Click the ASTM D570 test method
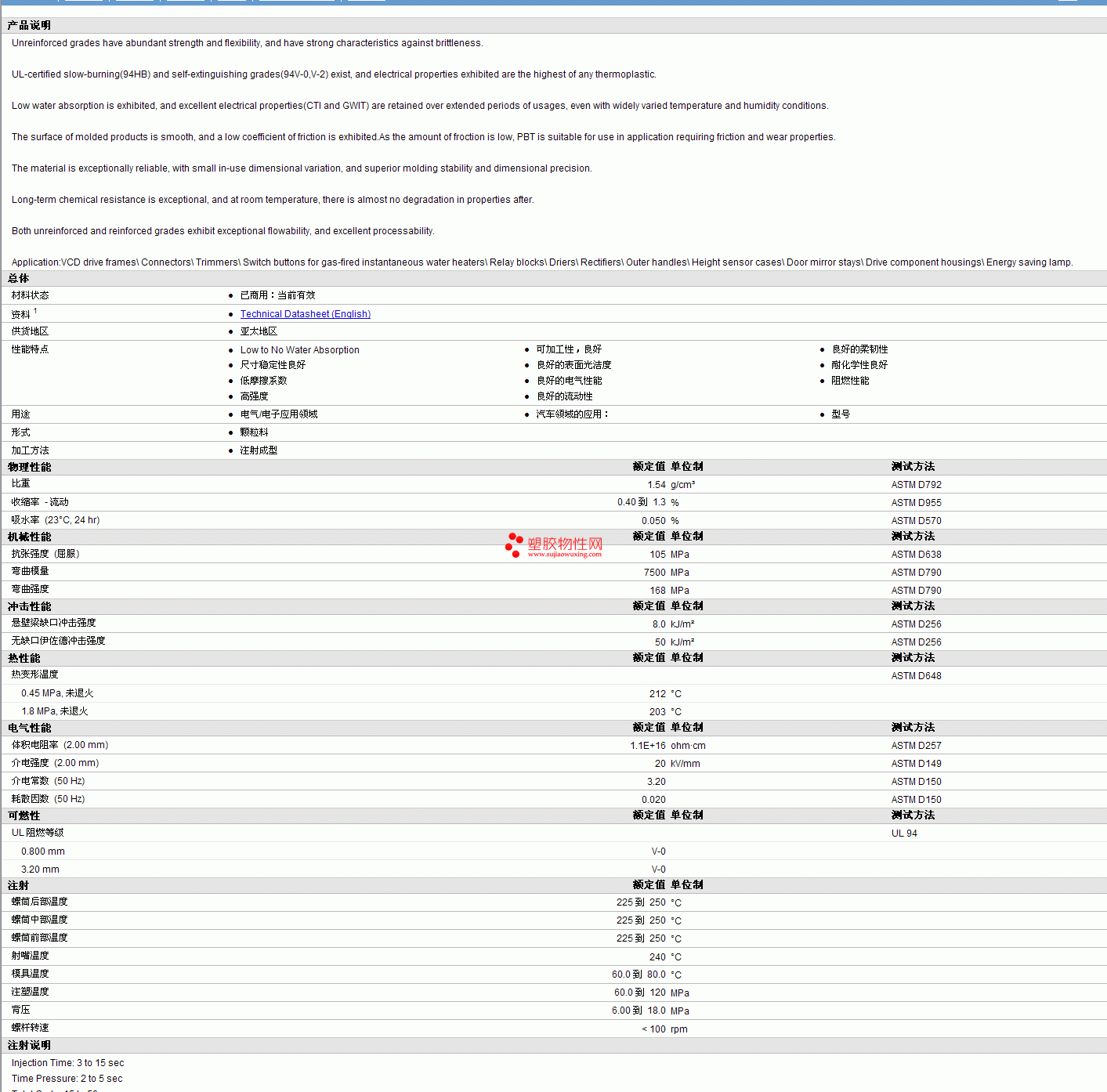The height and width of the screenshot is (1092, 1107). (x=917, y=521)
